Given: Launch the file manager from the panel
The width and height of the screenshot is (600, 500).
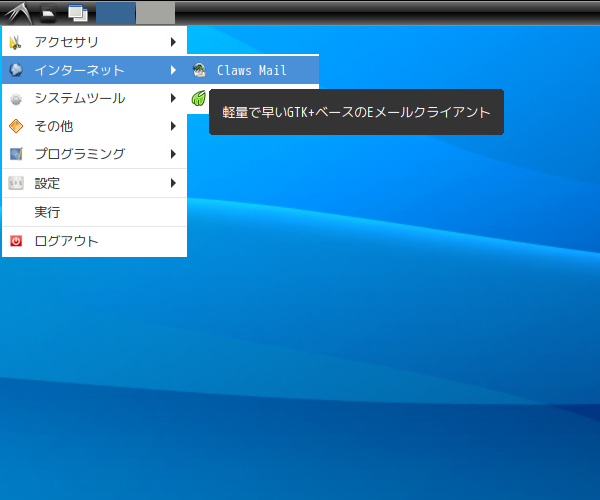Looking at the screenshot, I should click(48, 13).
